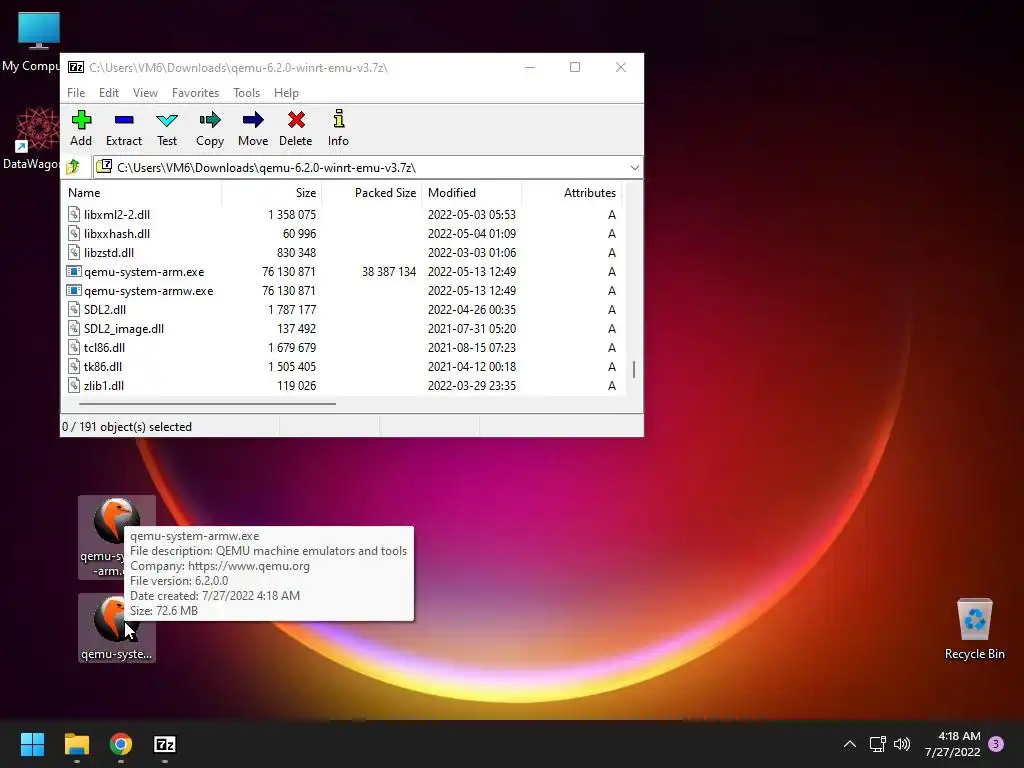Go up one folder level icon
Image resolution: width=1024 pixels, height=768 pixels.
[73, 167]
